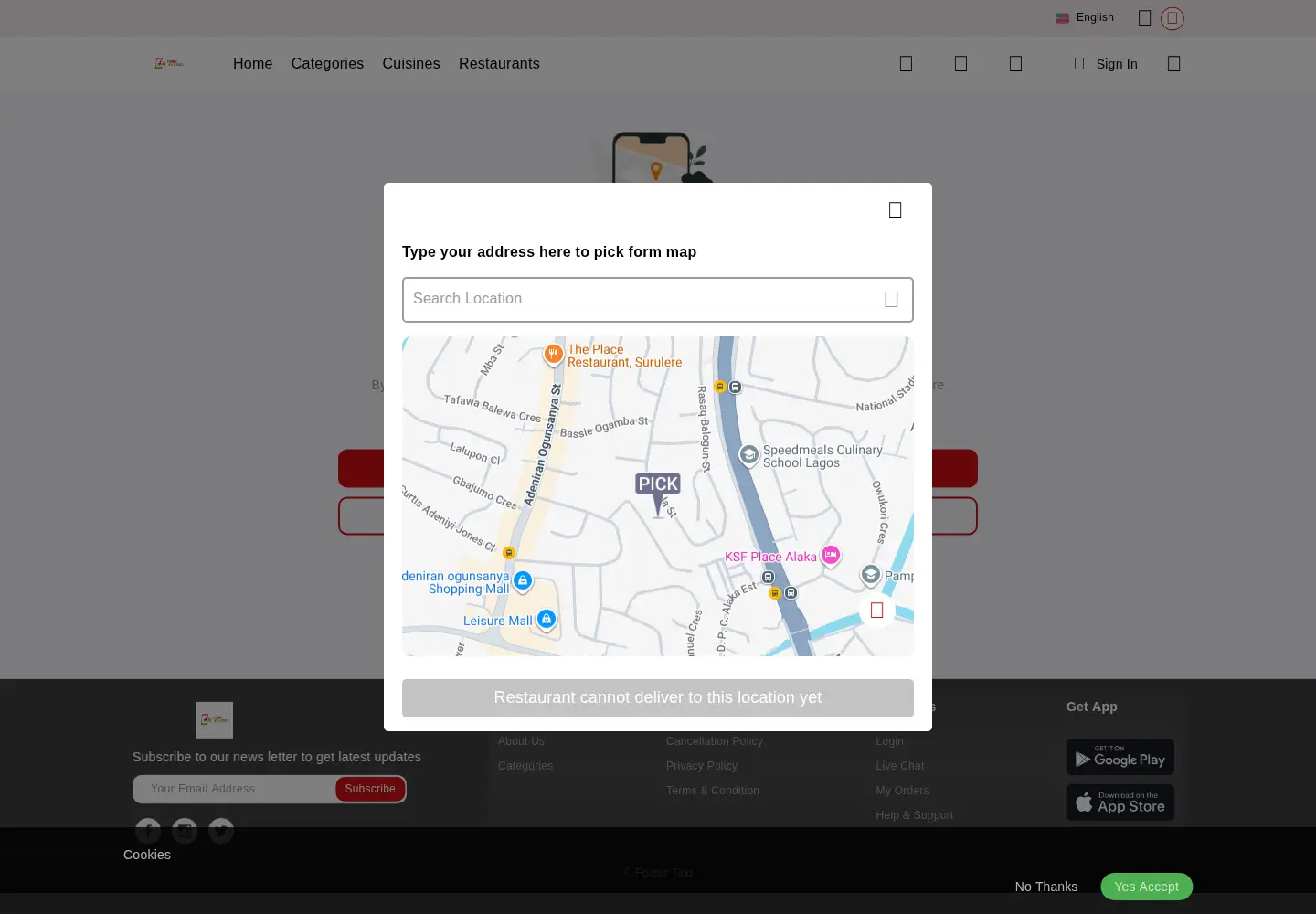Click the PICK marker on the map
The width and height of the screenshot is (1316, 914).
(x=658, y=494)
